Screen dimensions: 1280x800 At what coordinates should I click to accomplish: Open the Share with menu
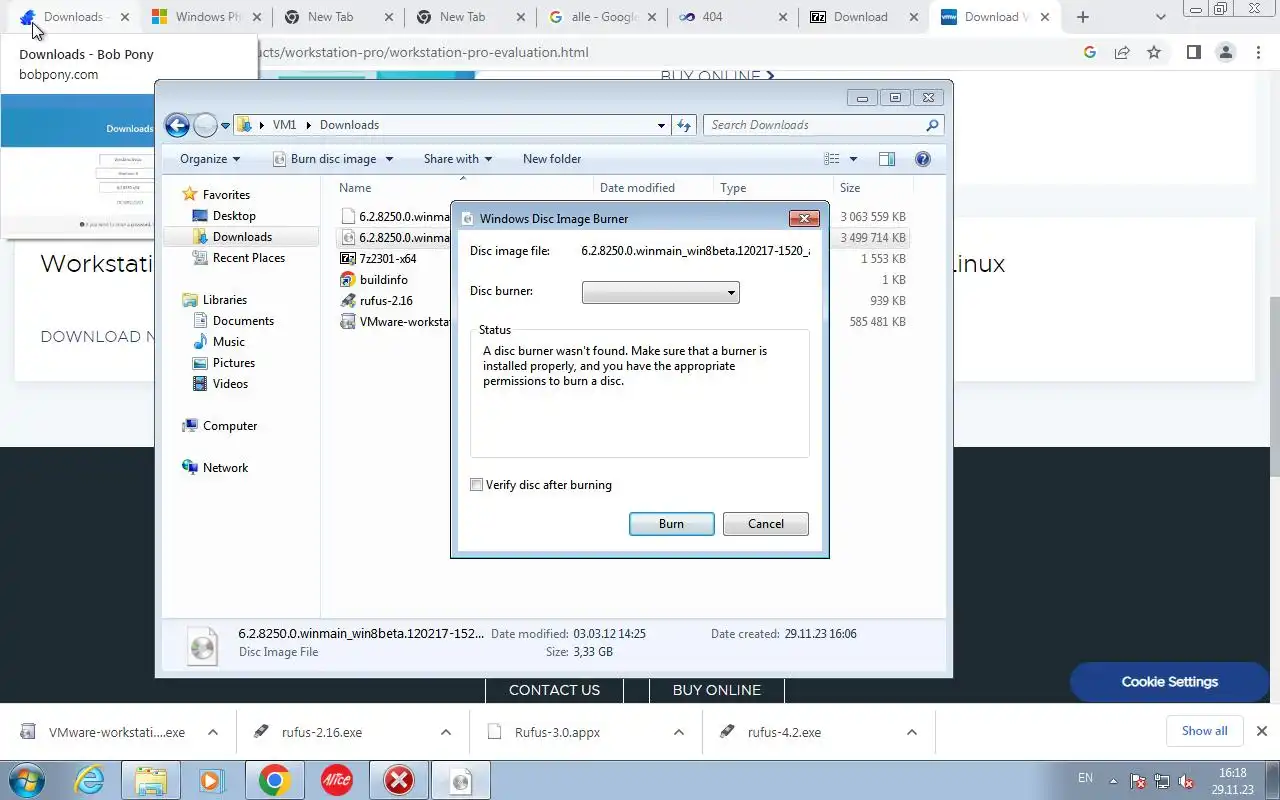(457, 159)
